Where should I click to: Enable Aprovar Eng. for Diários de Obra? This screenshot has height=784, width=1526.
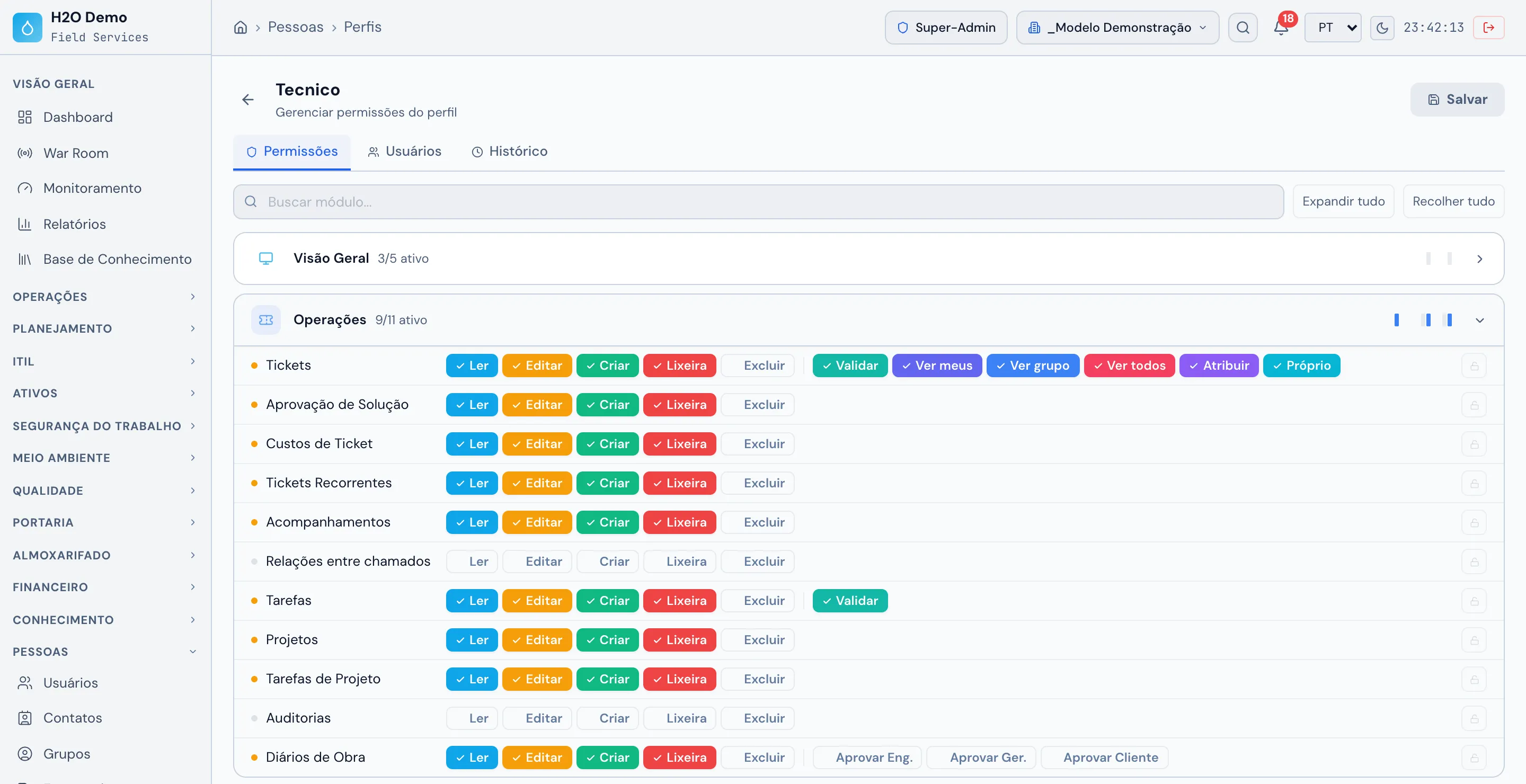pos(867,758)
